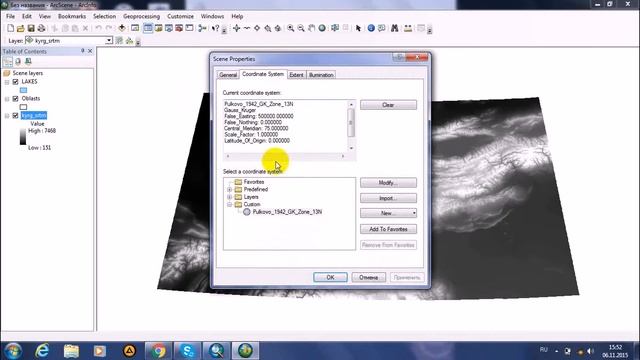Confirm the dialog with OK
The width and height of the screenshot is (640, 360).
coord(330,278)
